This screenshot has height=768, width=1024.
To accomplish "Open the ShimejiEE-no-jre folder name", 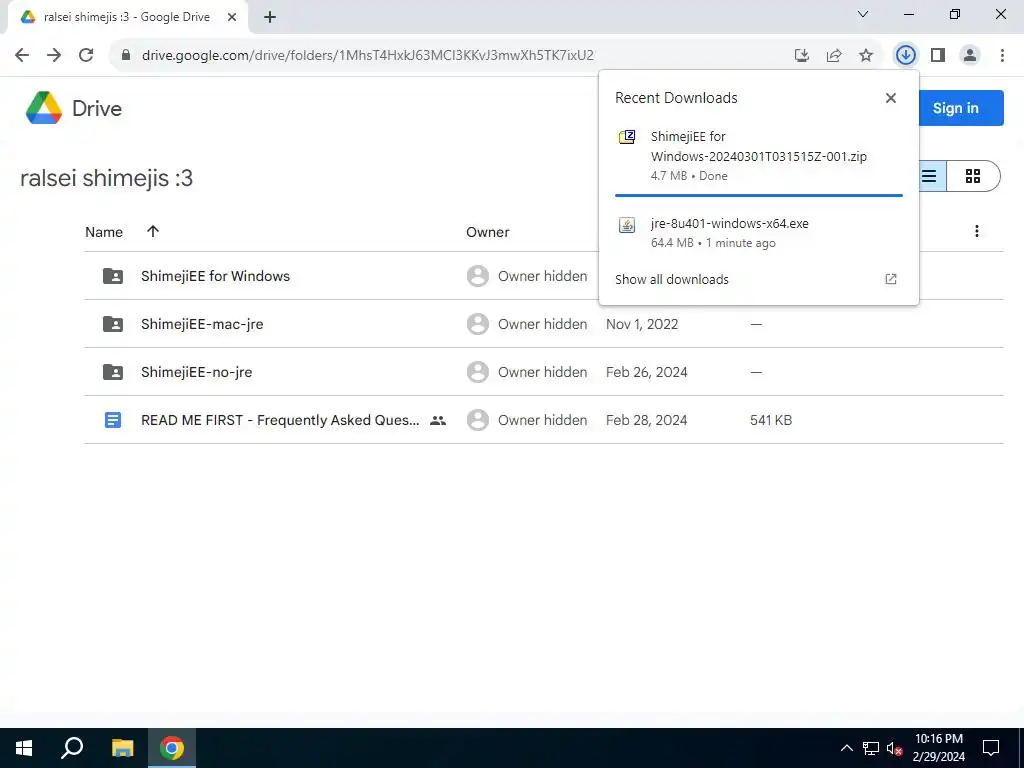I will [x=196, y=372].
